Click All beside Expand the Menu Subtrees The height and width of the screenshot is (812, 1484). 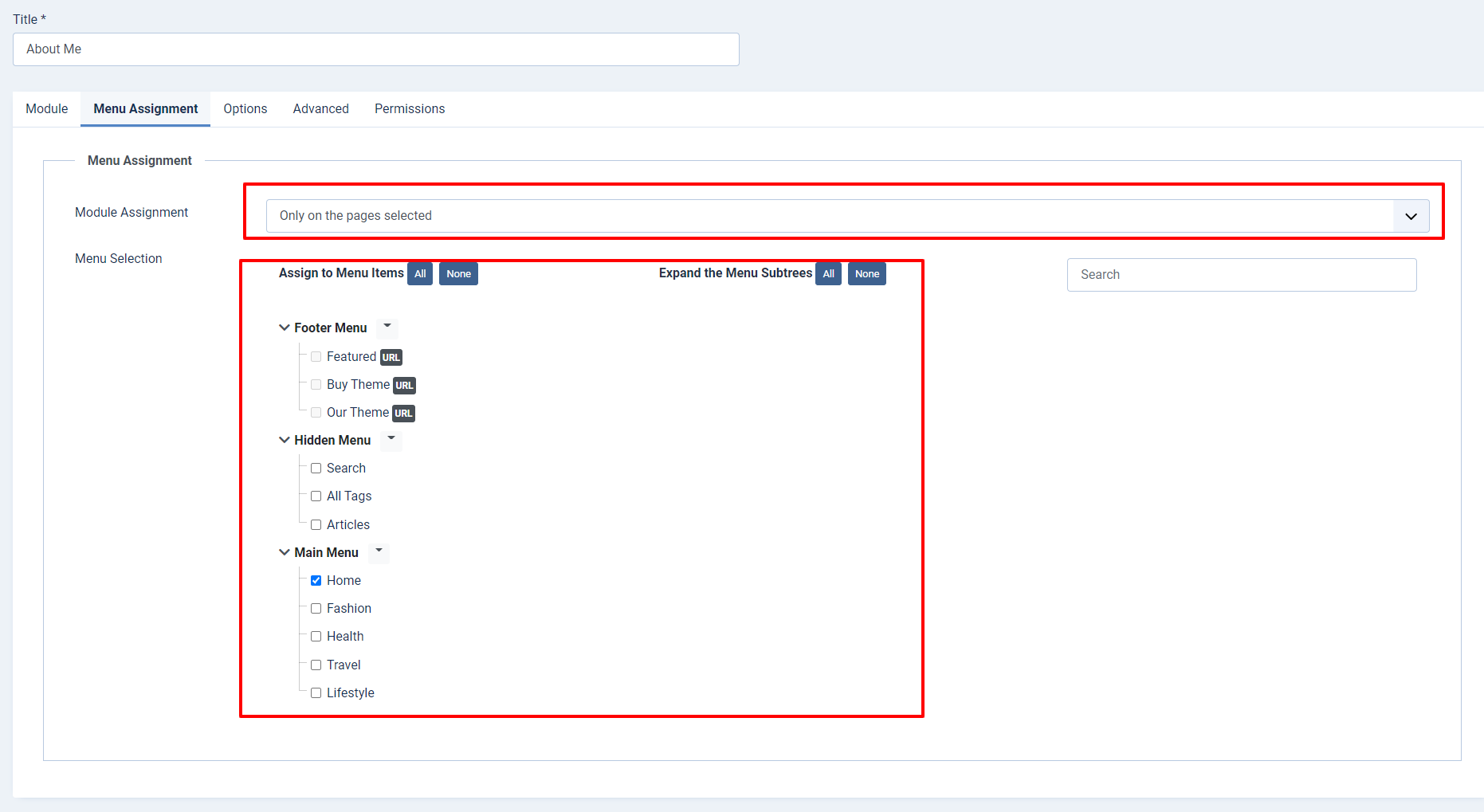coord(828,274)
